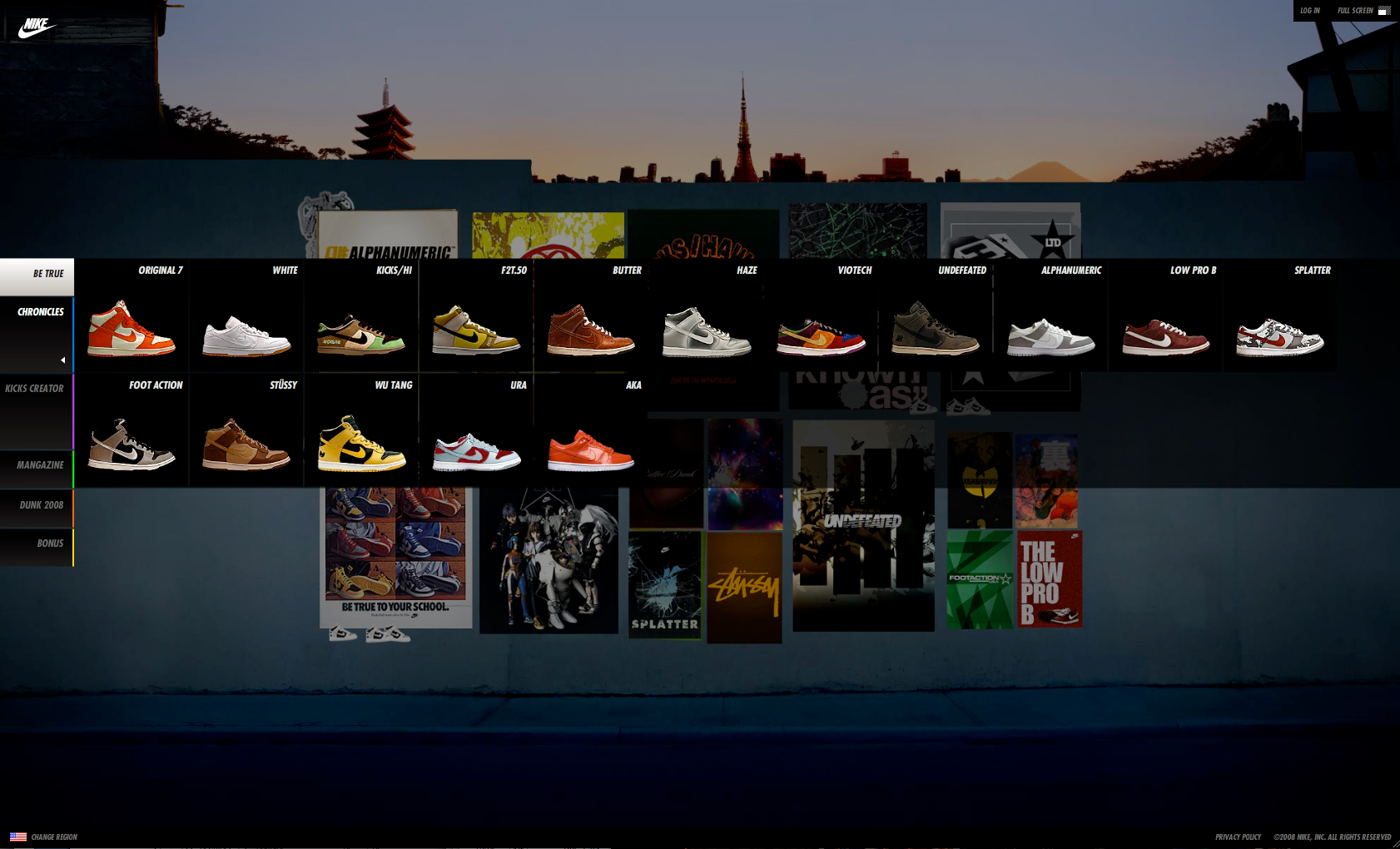Viewport: 1400px width, 849px height.
Task: Click the full screen icon
Action: 1384,11
